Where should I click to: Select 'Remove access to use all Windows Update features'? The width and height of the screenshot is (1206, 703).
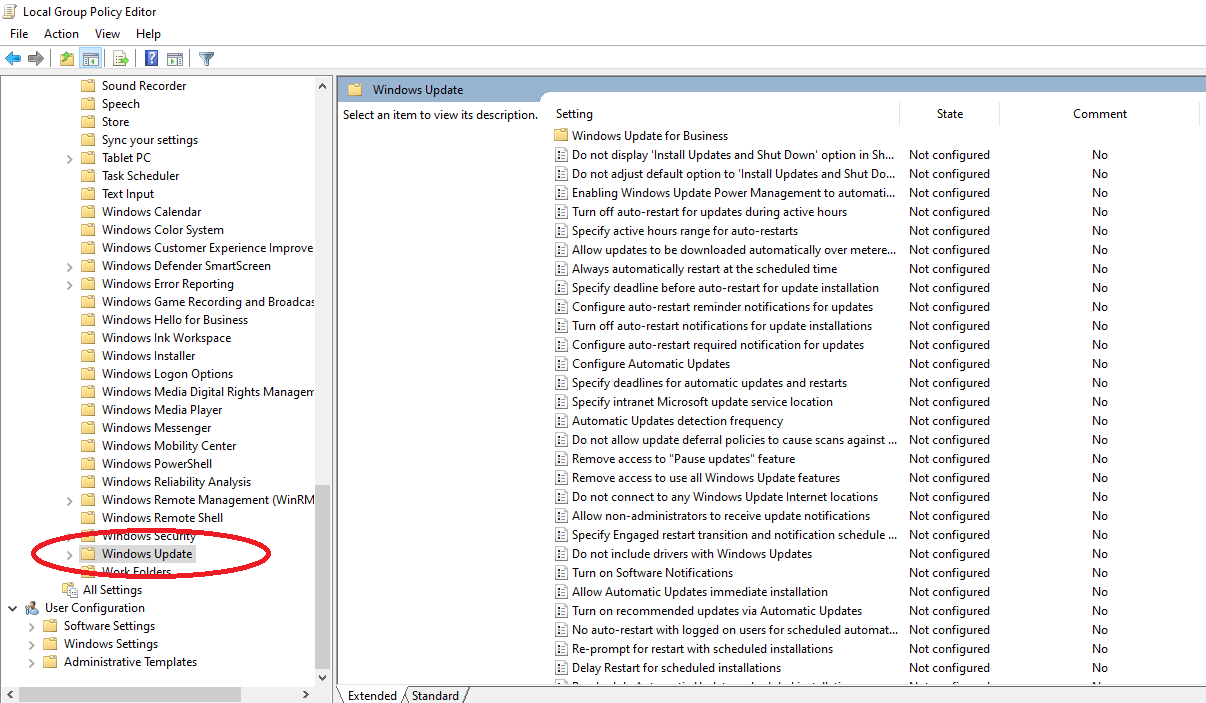[706, 478]
